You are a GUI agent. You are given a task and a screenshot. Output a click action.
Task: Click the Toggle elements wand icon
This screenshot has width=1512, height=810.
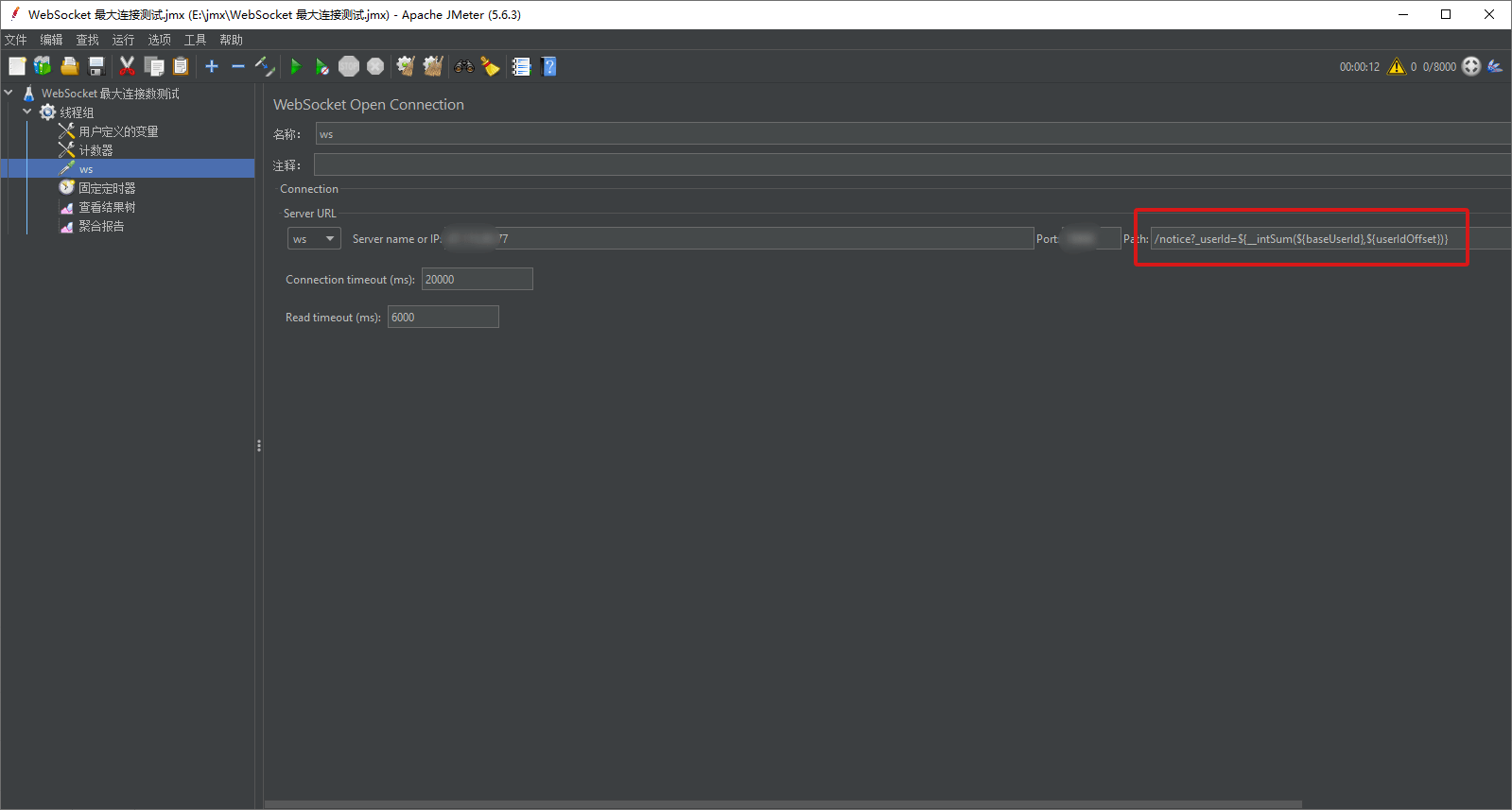pyautogui.click(x=265, y=66)
